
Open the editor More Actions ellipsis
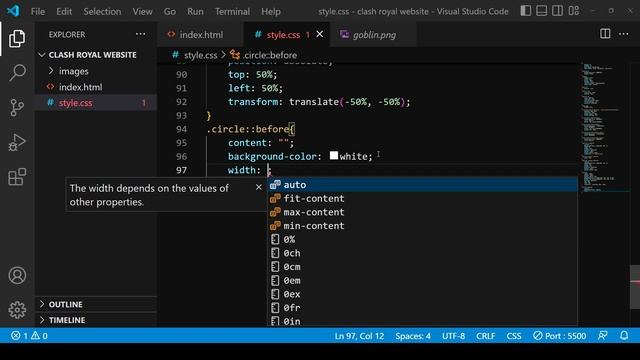pyautogui.click(x=624, y=34)
